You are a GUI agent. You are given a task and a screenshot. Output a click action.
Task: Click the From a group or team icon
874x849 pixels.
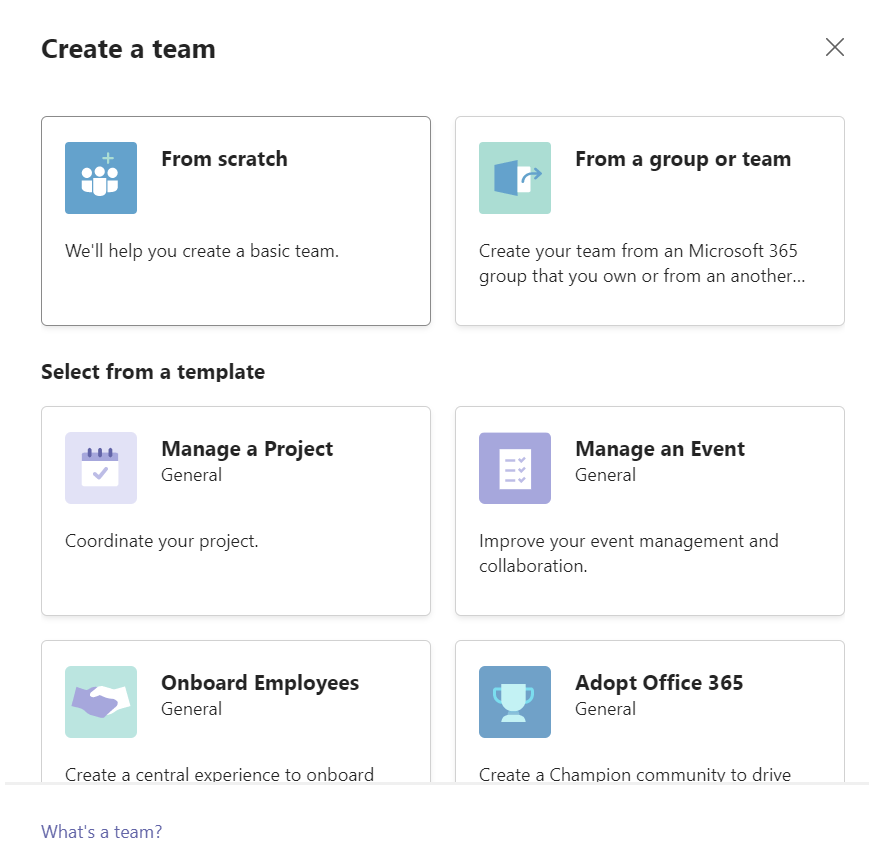point(514,178)
